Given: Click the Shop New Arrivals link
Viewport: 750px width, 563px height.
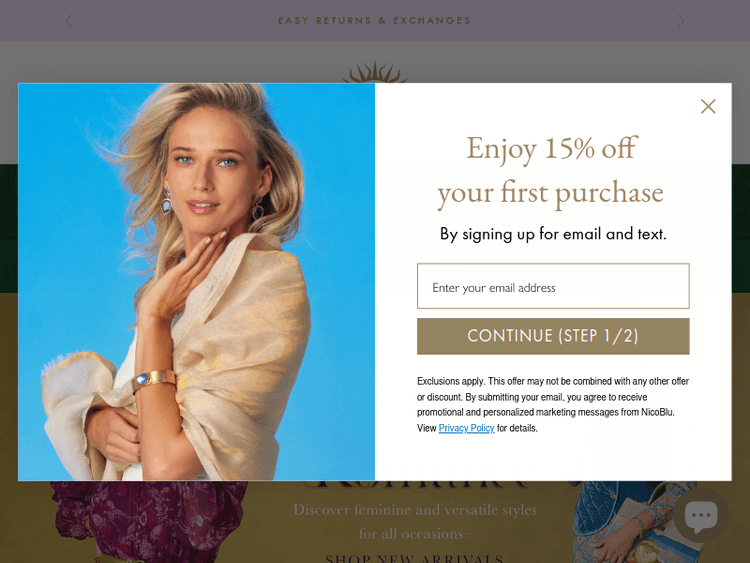Looking at the screenshot, I should (414, 558).
